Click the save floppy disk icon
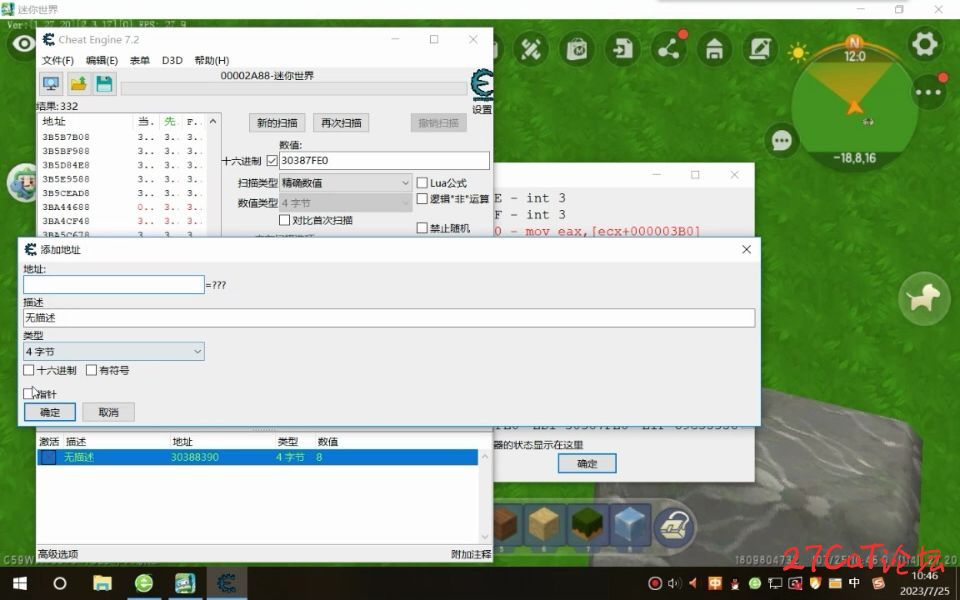 click(105, 84)
